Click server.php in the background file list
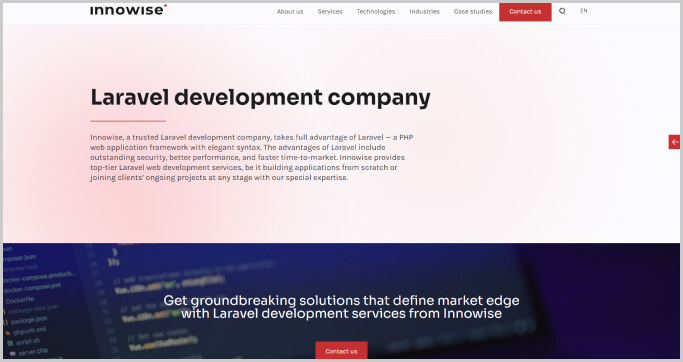 [33, 352]
